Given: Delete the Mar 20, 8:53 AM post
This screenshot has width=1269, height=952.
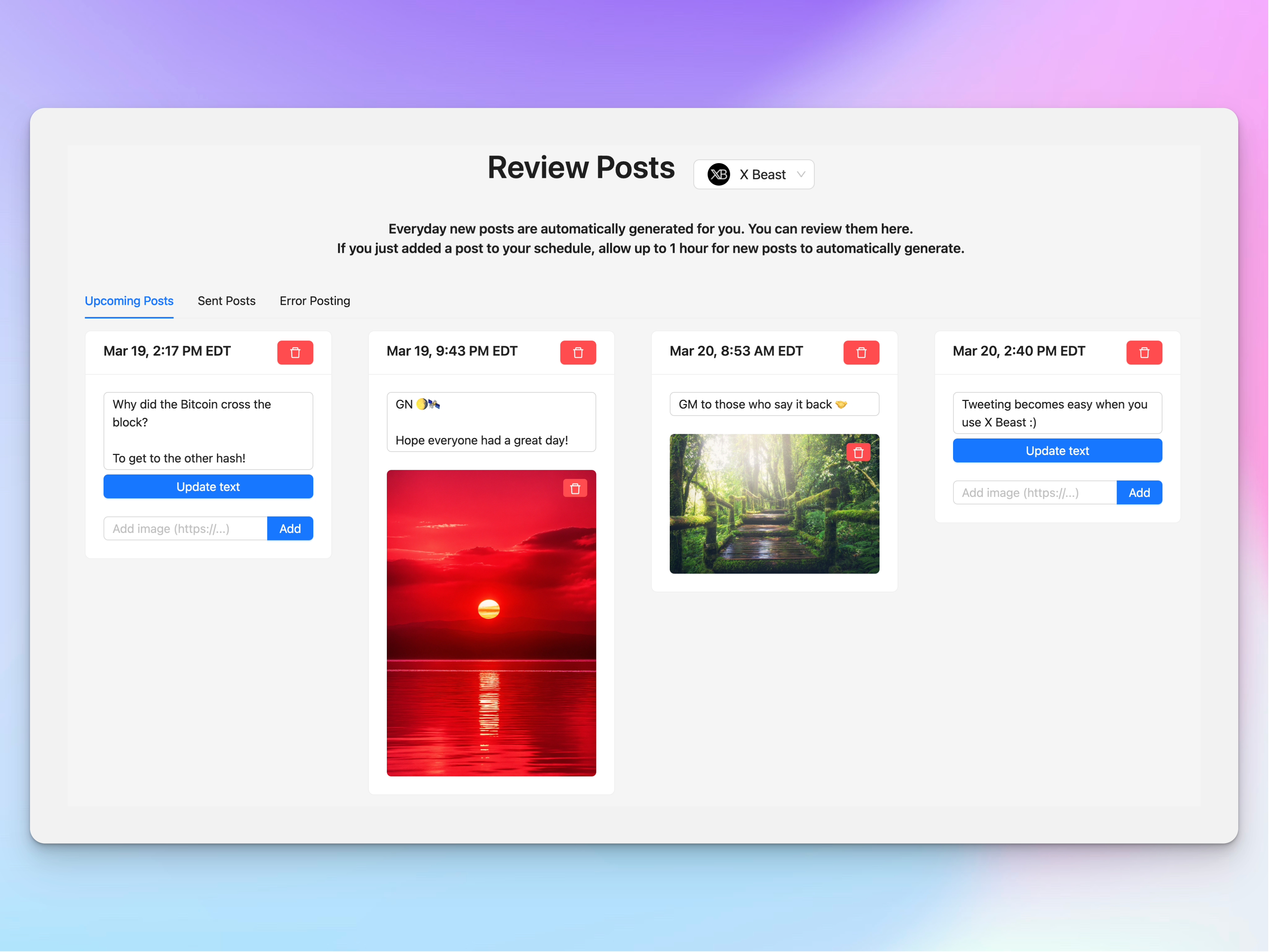Looking at the screenshot, I should [860, 352].
